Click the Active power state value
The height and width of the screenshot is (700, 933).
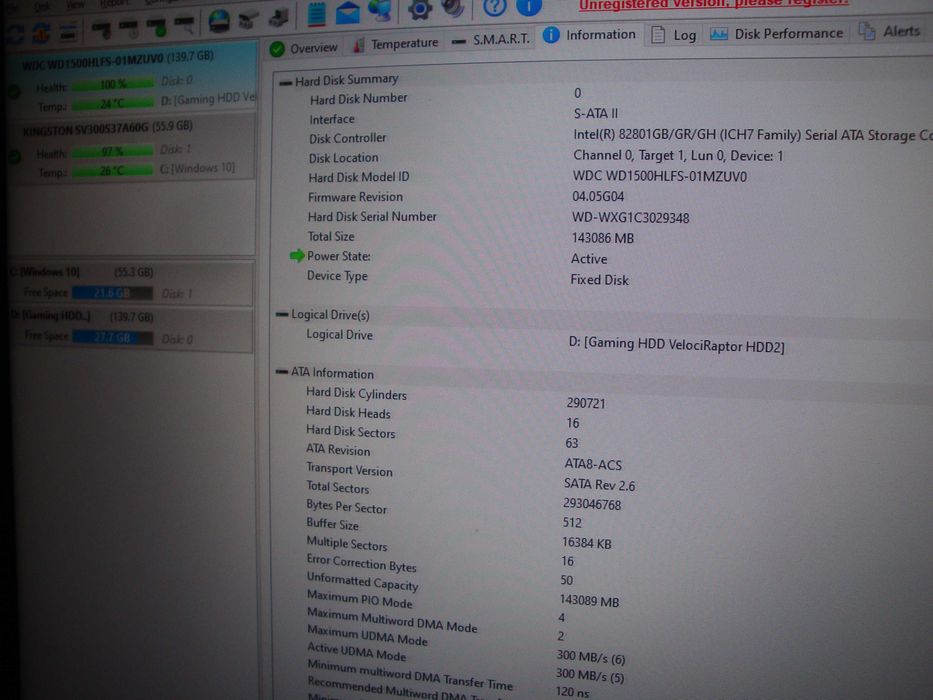(x=589, y=259)
